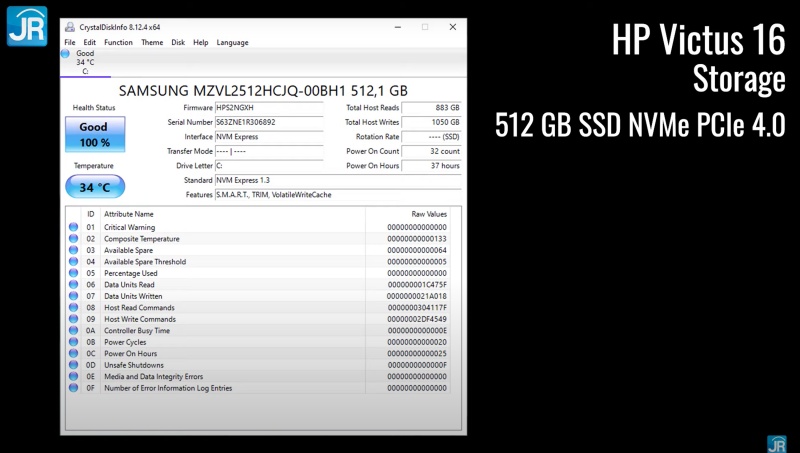The image size is (800, 453).
Task: Open the Function menu
Action: click(118, 43)
